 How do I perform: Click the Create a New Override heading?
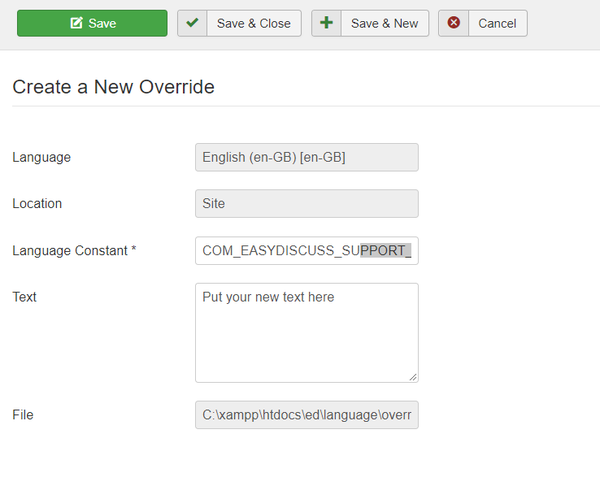click(113, 87)
